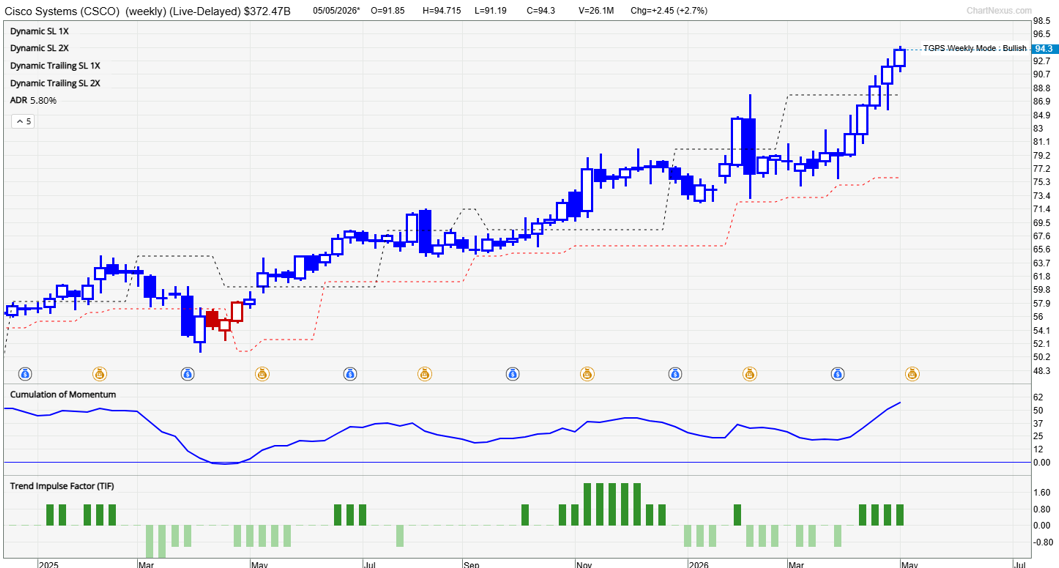
Task: Click the Cumulation of Momentum panel title
Action: pyautogui.click(x=63, y=394)
